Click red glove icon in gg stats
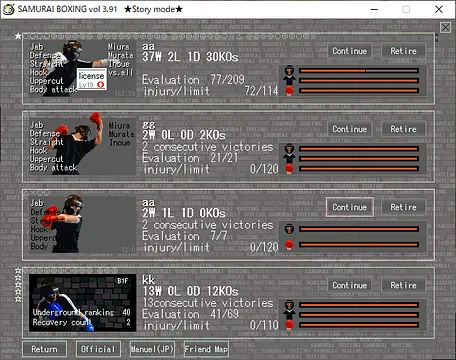 point(289,169)
